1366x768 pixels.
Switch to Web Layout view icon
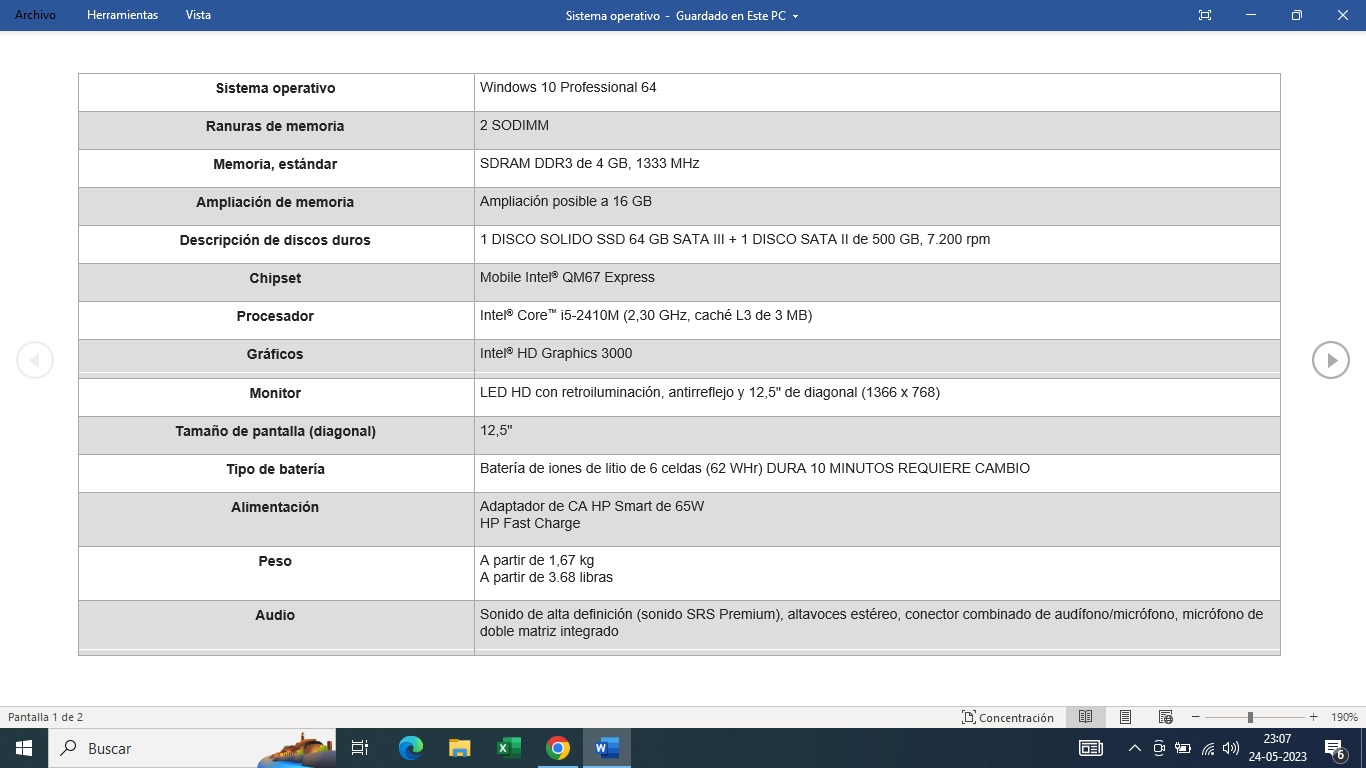coord(1165,717)
